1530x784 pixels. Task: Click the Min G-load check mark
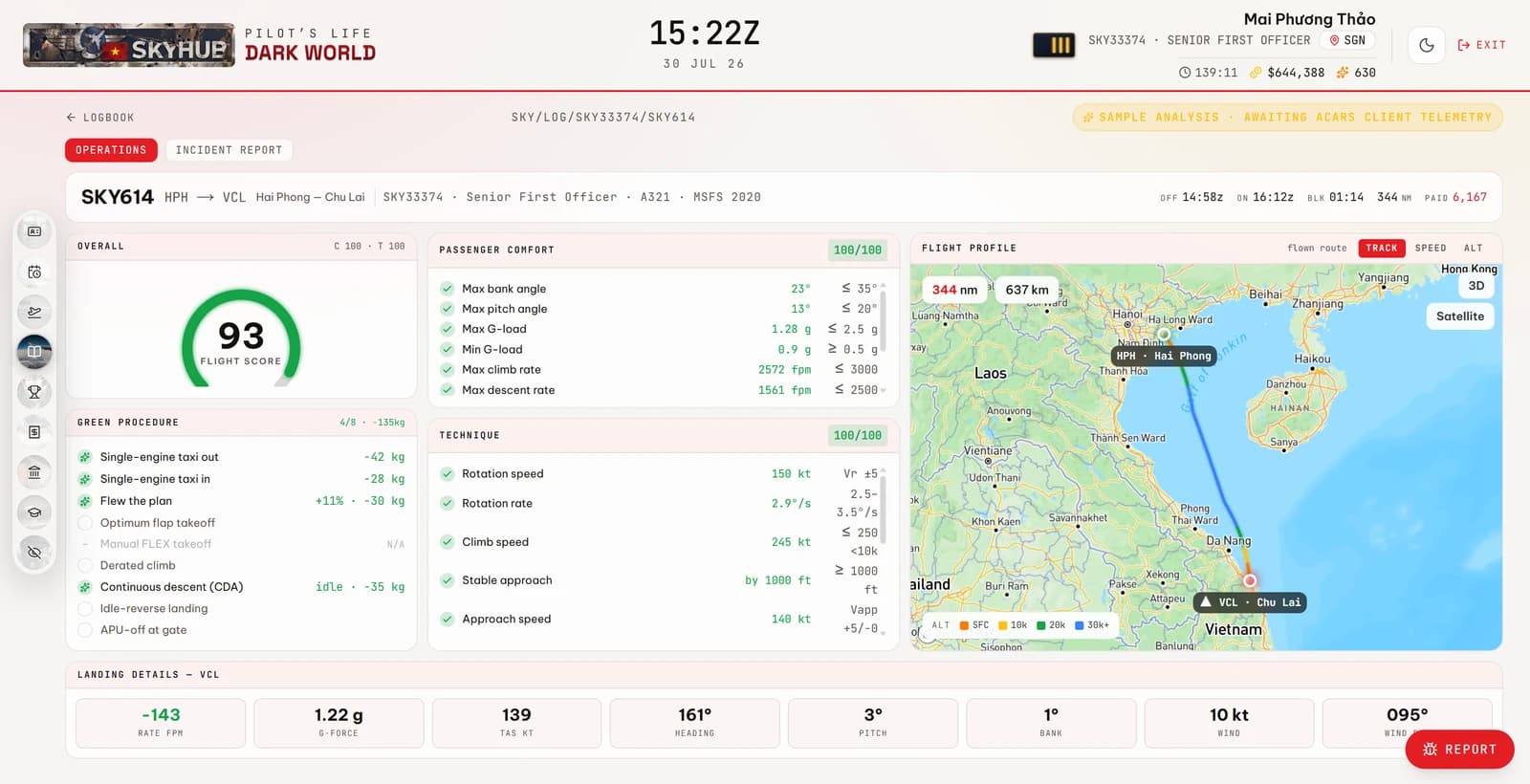[x=447, y=350]
